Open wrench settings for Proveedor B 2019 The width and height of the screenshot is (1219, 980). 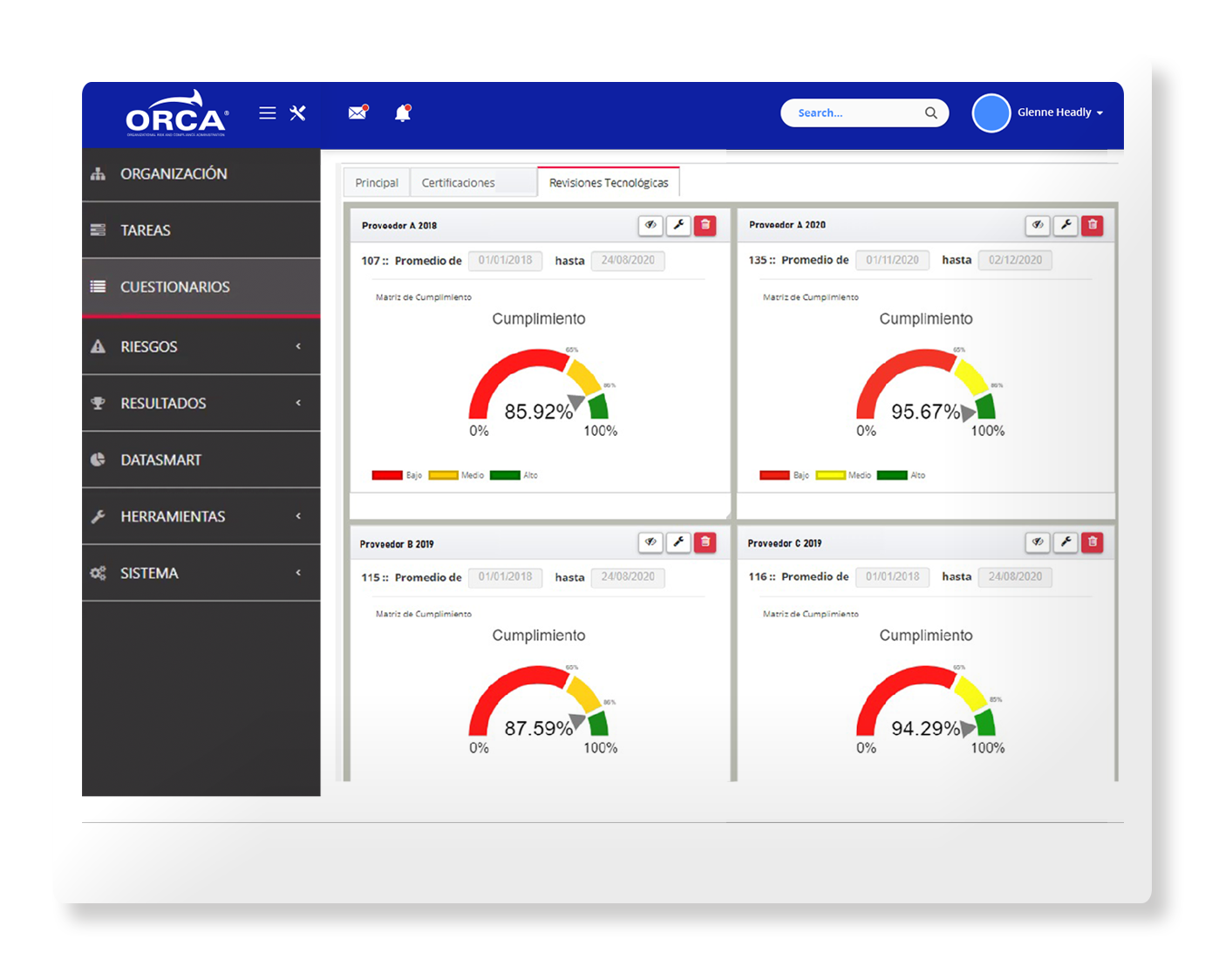[x=678, y=542]
